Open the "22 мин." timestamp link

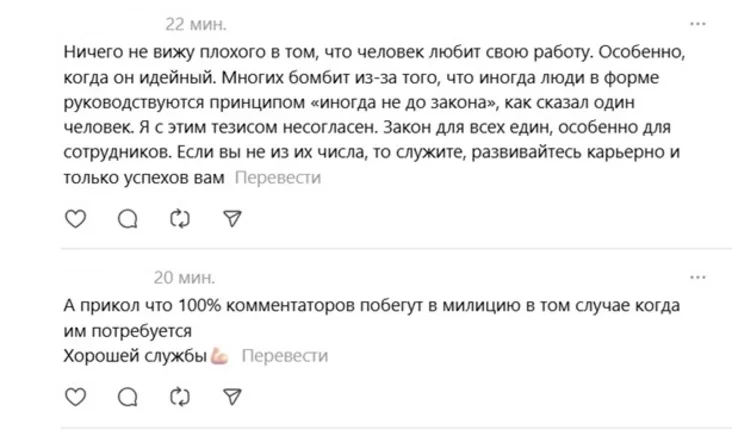(196, 23)
